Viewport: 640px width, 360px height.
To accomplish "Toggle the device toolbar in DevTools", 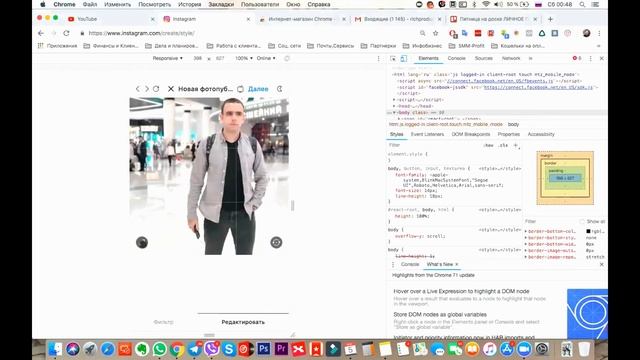I will point(404,58).
